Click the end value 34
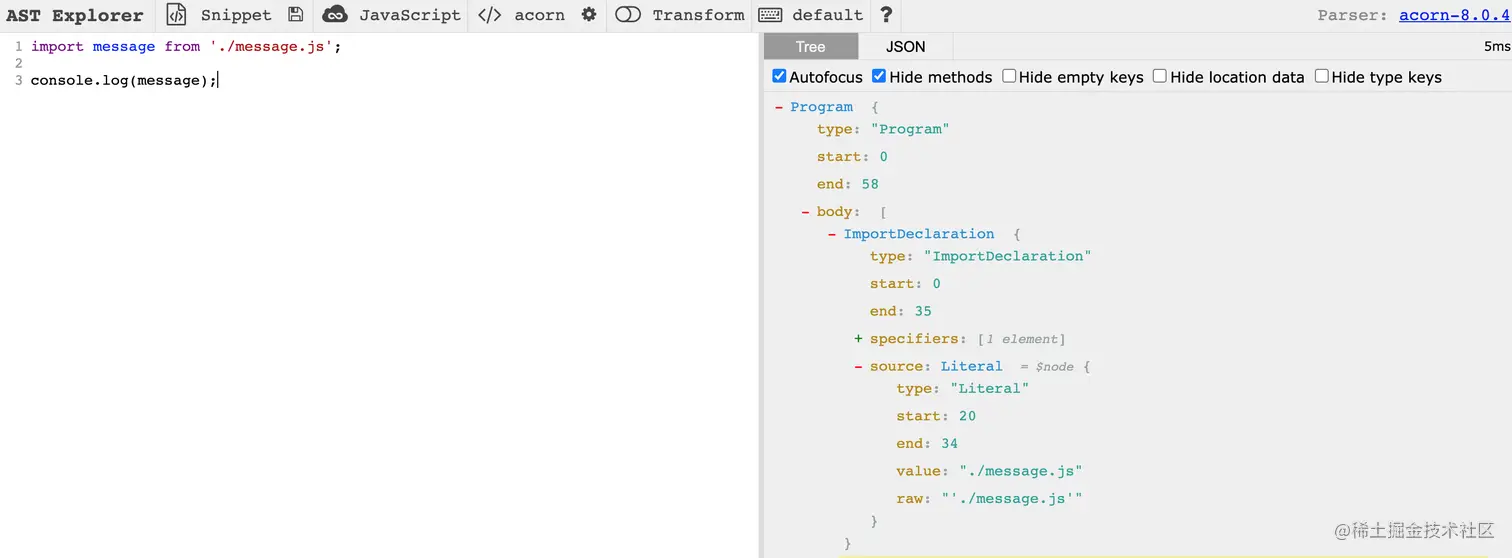The image size is (1512, 558). [950, 443]
